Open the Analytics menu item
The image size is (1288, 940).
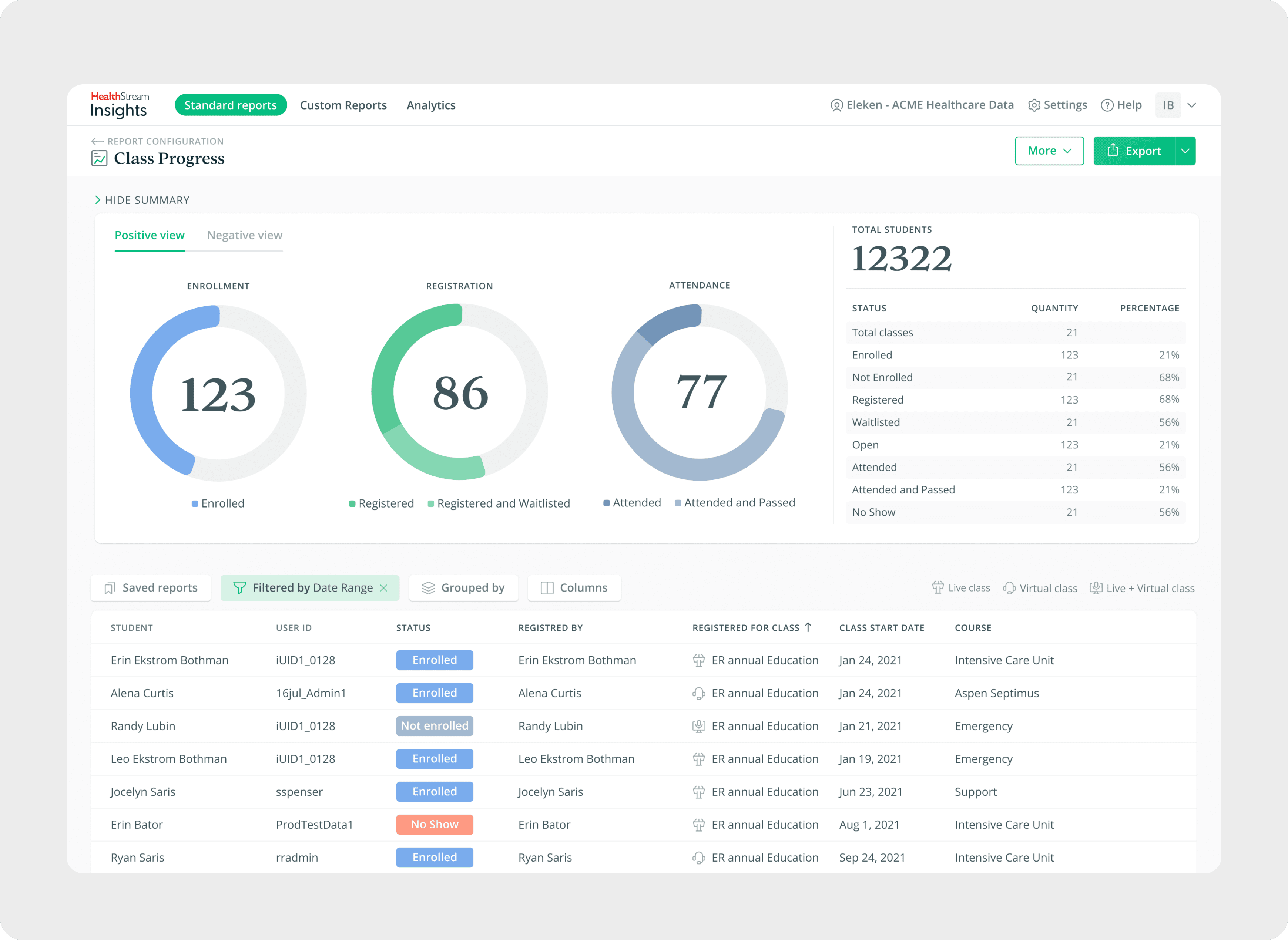(431, 105)
